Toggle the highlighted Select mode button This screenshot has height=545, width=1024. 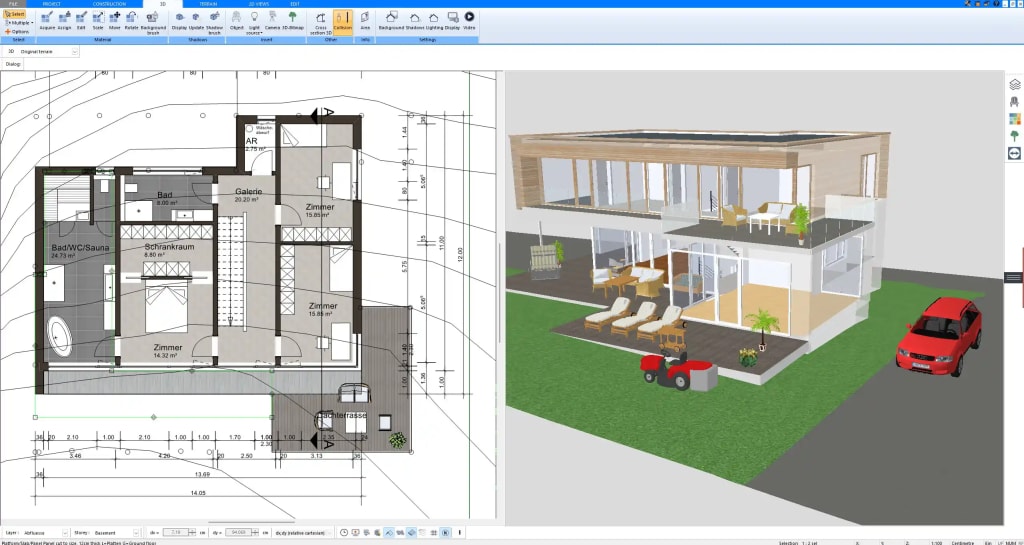(15, 14)
